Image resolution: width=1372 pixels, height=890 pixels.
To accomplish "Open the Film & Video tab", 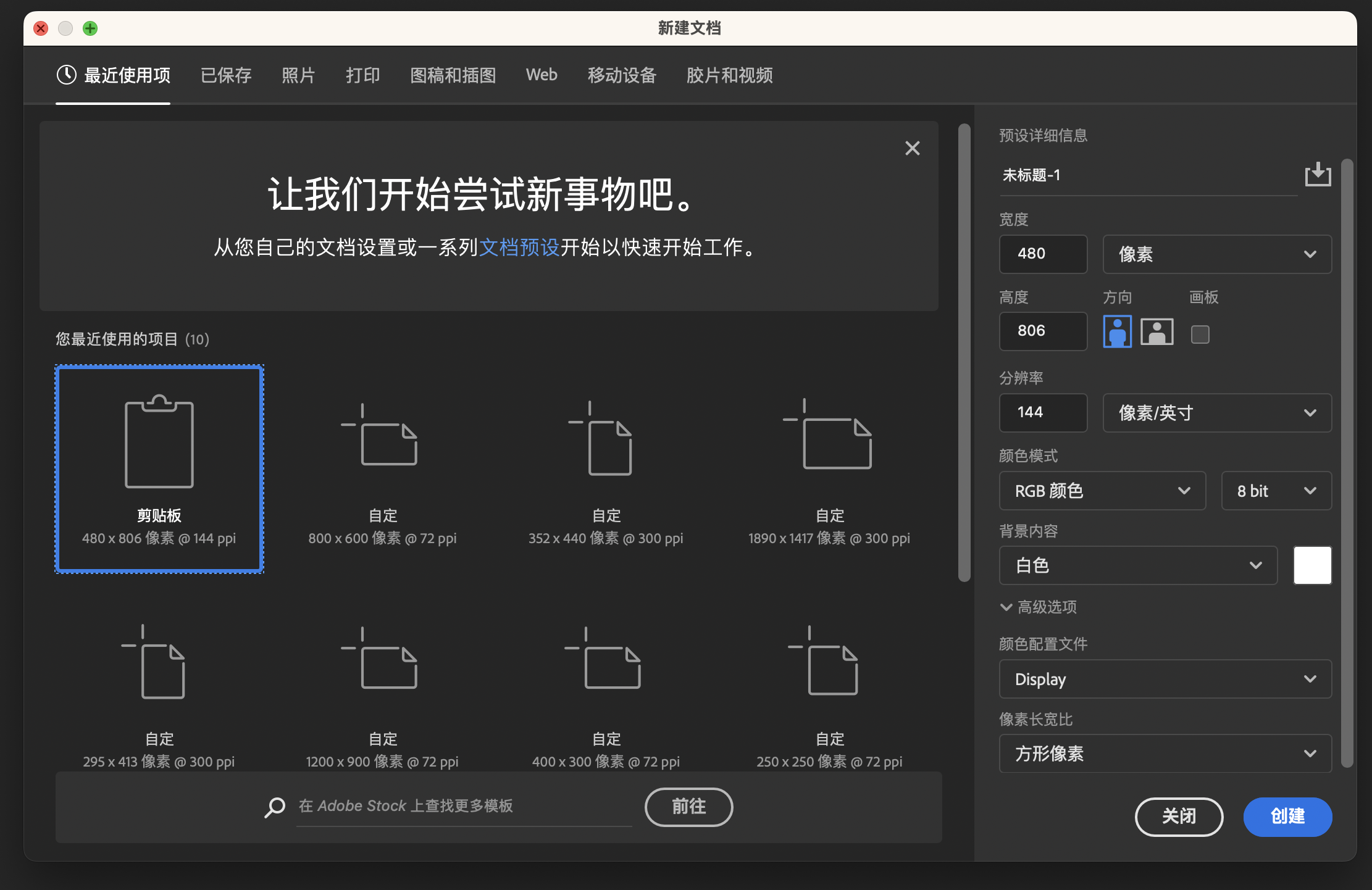I will [729, 75].
